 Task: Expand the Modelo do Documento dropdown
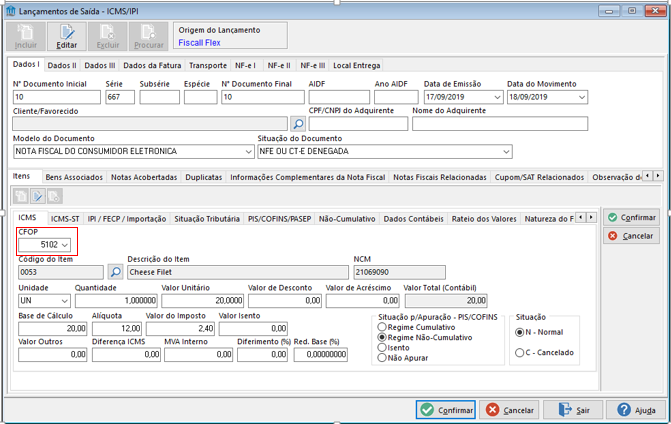pyautogui.click(x=249, y=151)
